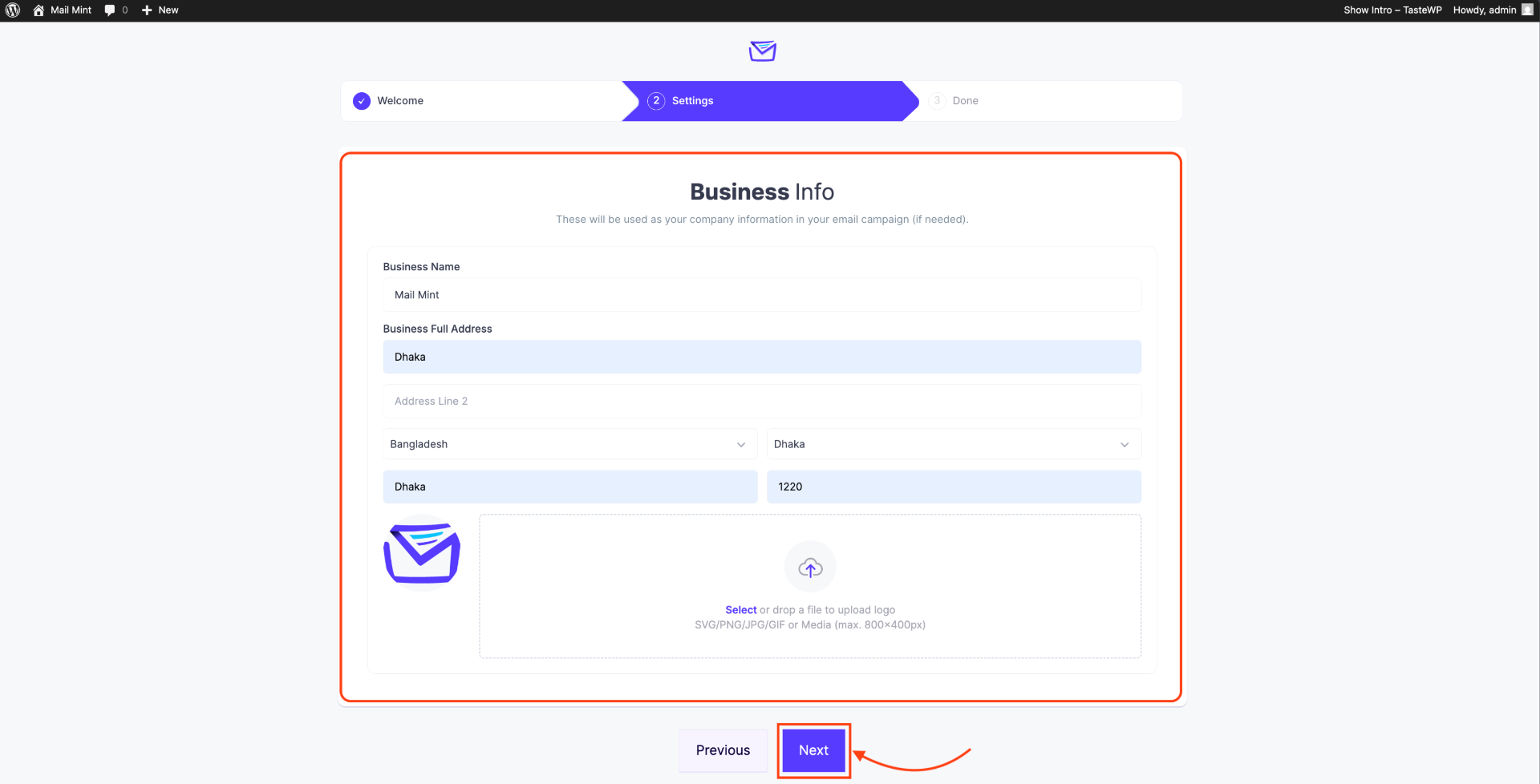Click the uploaded Mail Mint logo preview
The height and width of the screenshot is (784, 1540).
(x=422, y=553)
